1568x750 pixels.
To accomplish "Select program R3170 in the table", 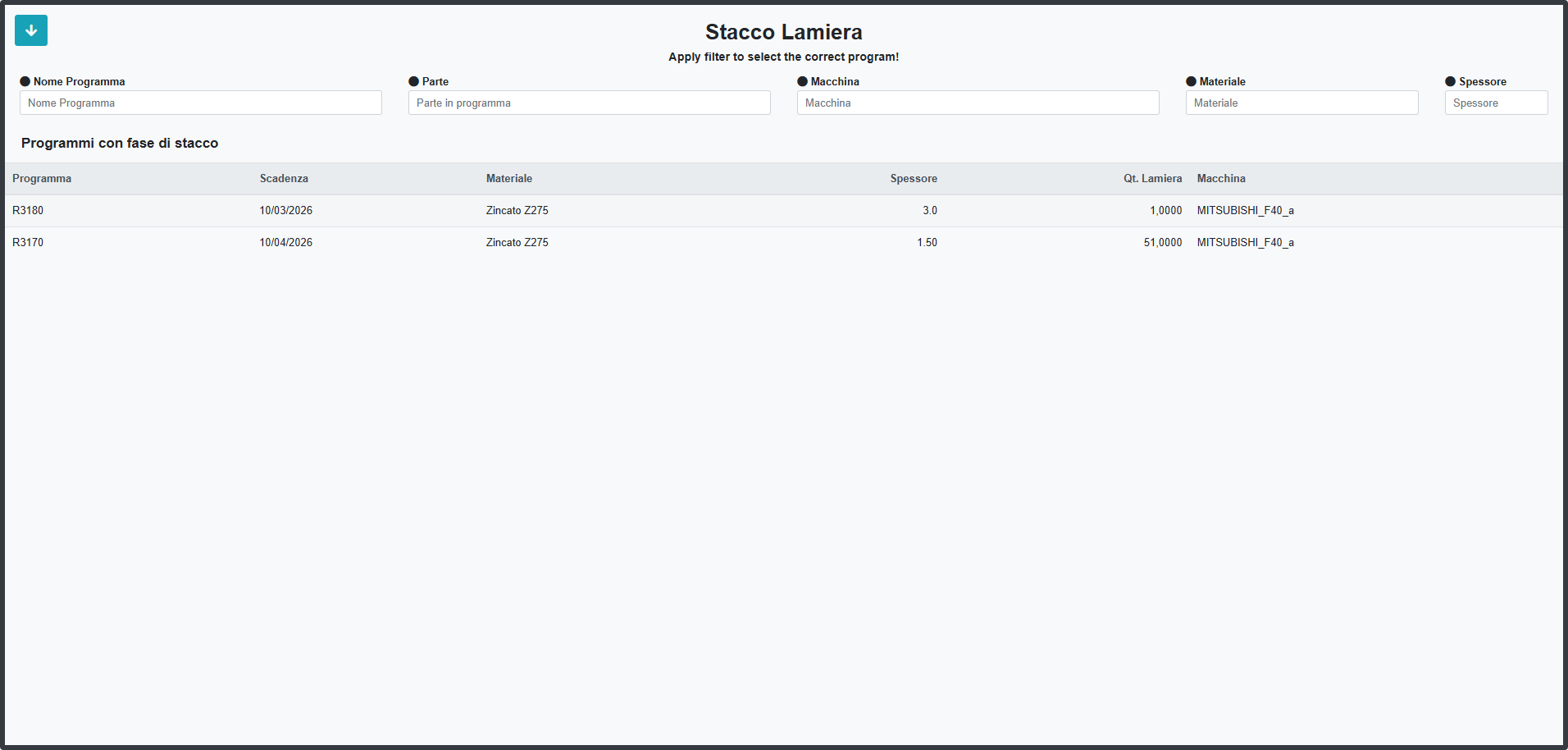I will point(28,242).
